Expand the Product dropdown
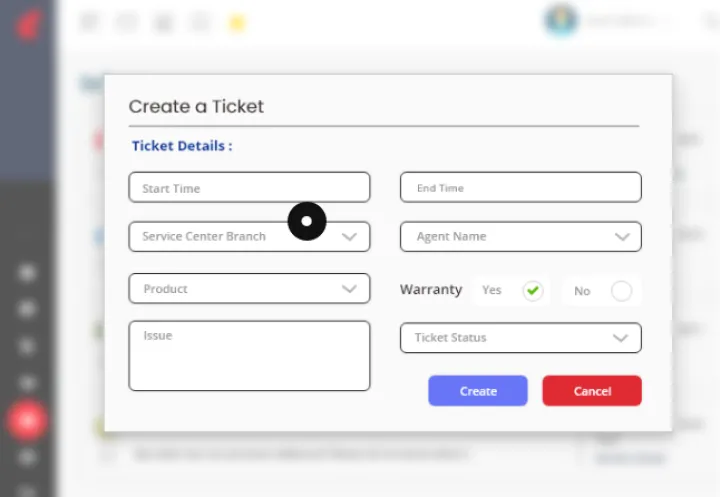Image resolution: width=720 pixels, height=497 pixels. pos(249,288)
